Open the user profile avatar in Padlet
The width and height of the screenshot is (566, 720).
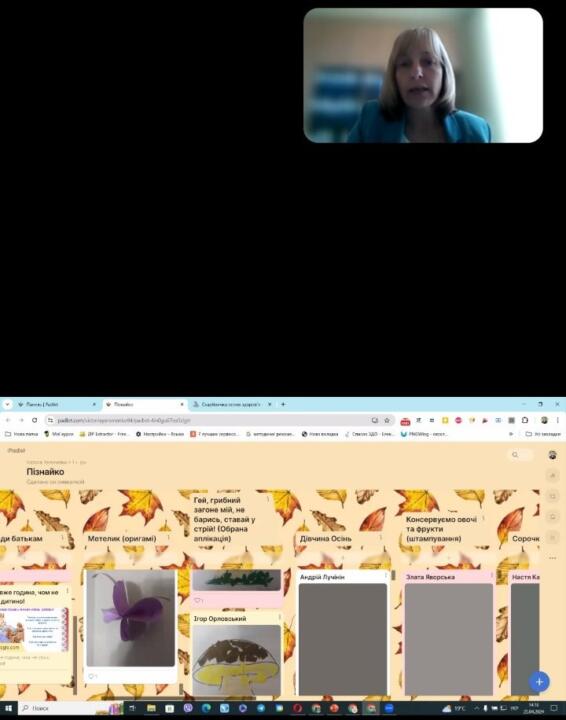click(x=552, y=455)
